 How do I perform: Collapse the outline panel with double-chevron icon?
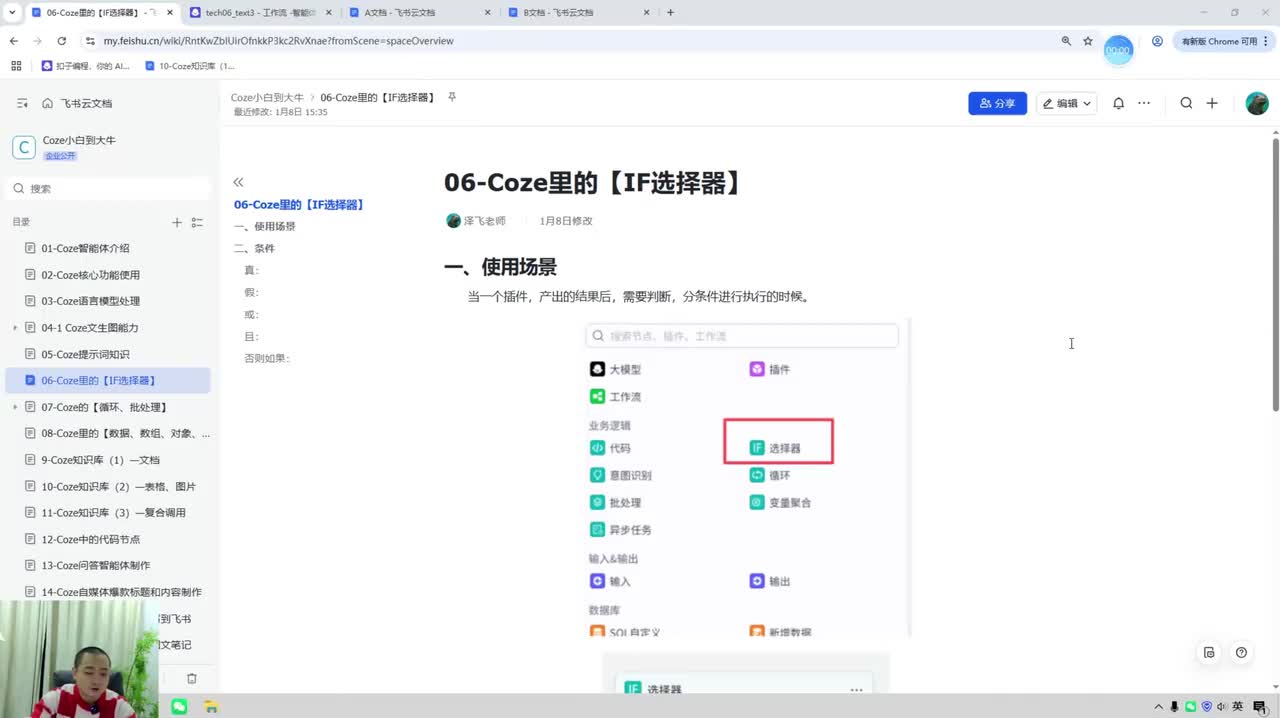coord(238,182)
